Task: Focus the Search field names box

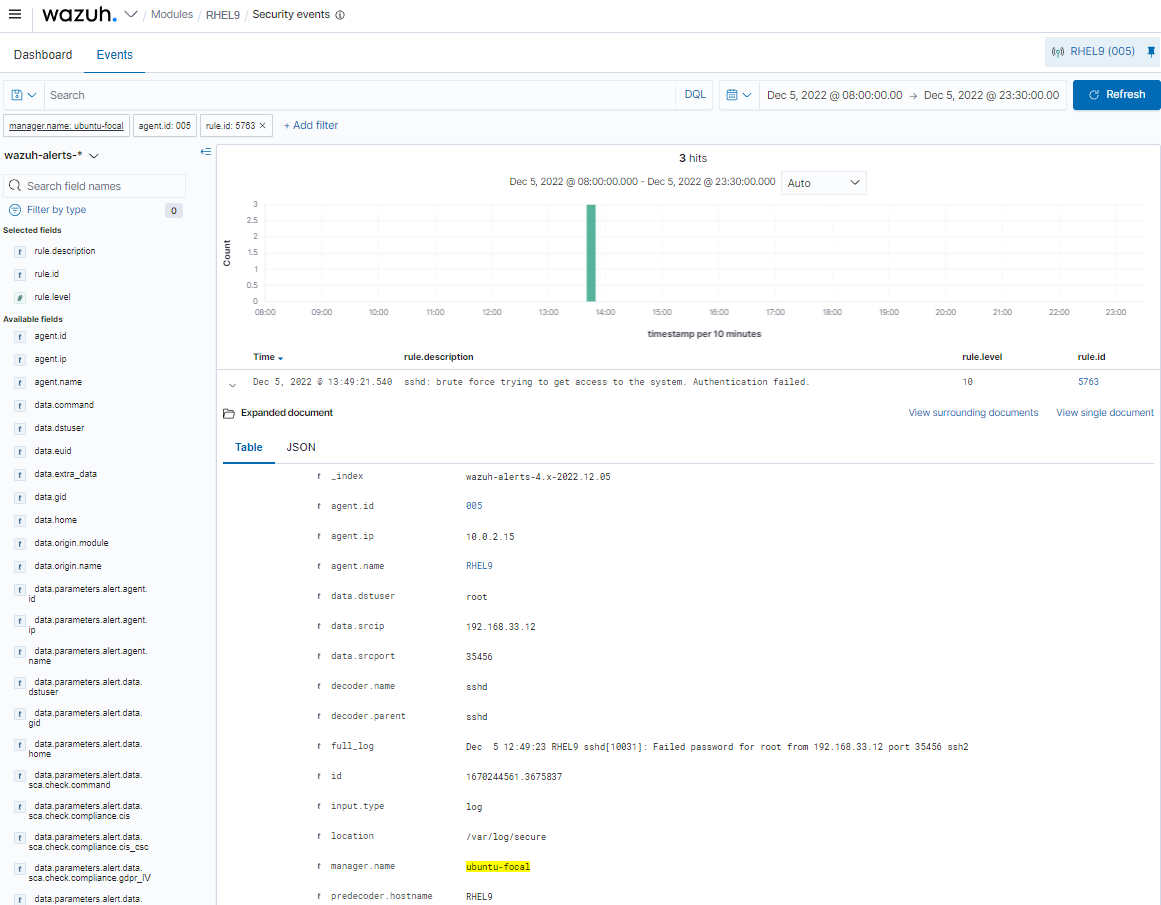Action: pyautogui.click(x=95, y=186)
